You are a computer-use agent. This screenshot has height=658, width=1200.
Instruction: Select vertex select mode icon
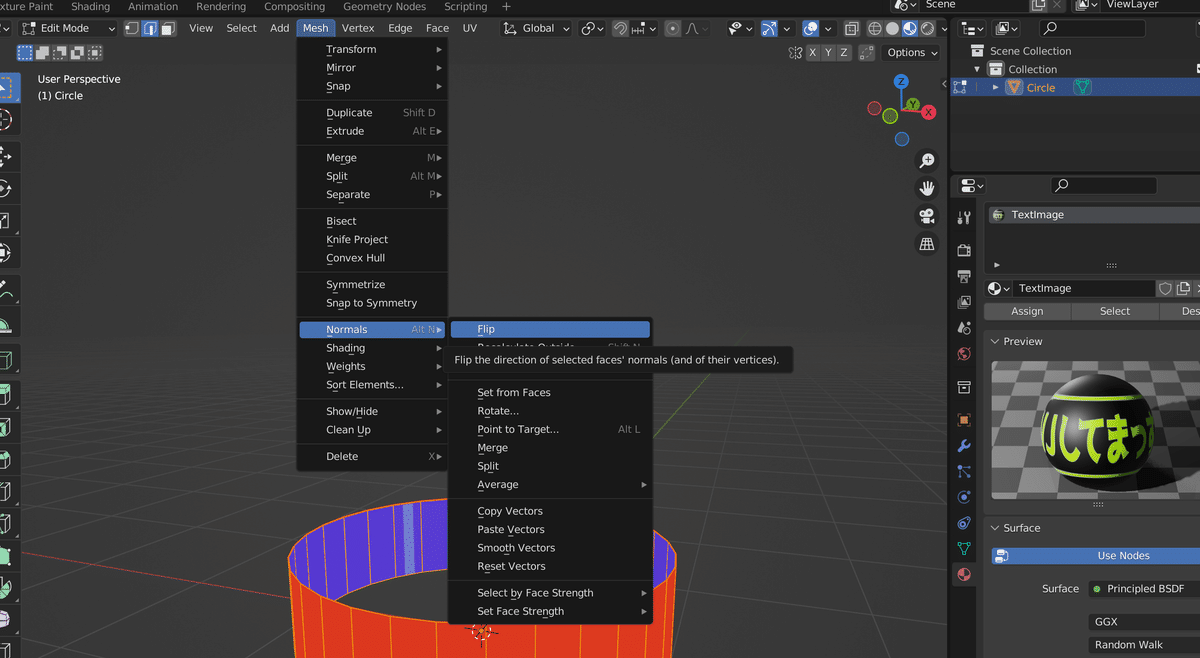132,28
